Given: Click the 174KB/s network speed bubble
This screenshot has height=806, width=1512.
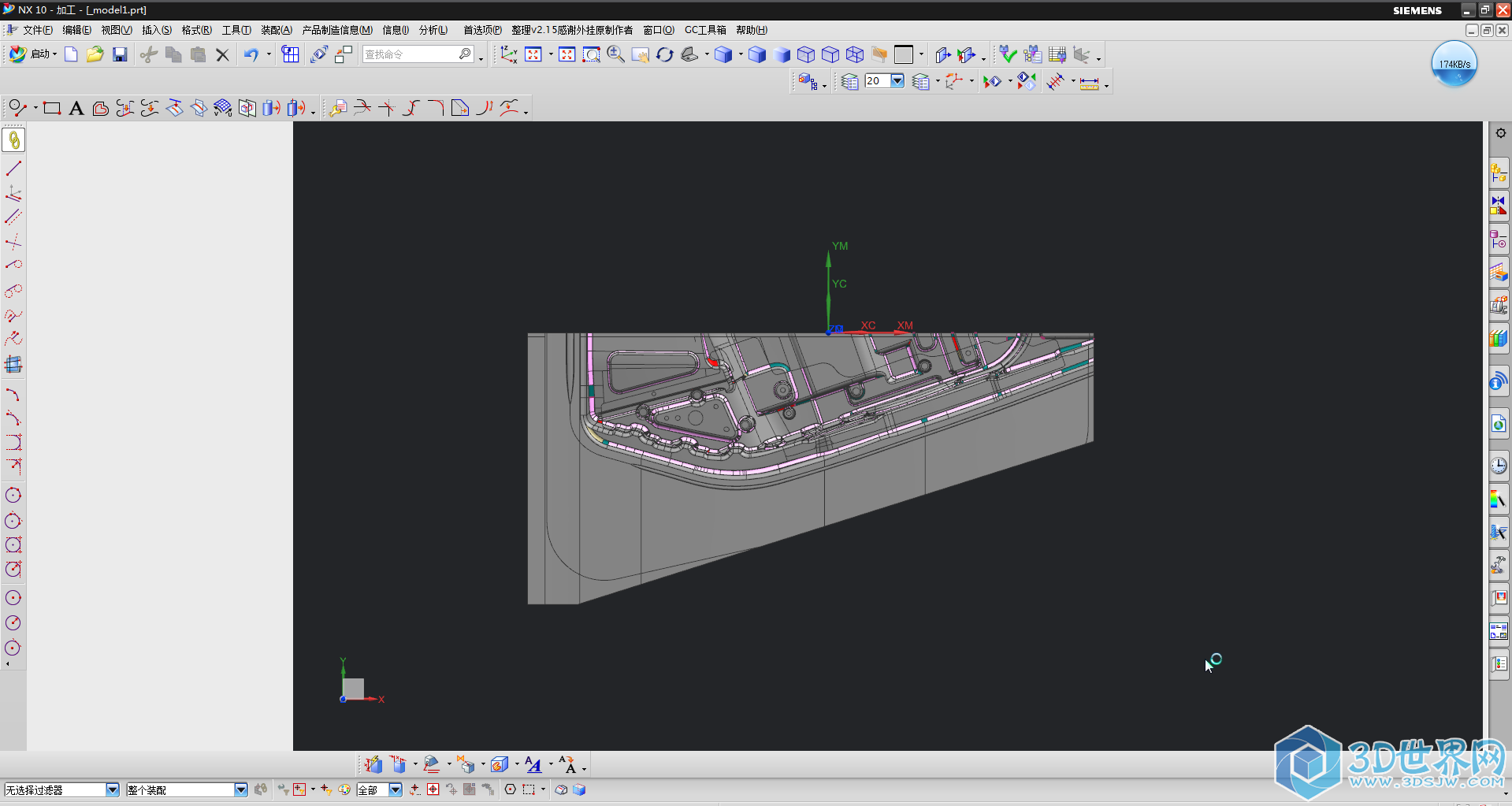Looking at the screenshot, I should coord(1454,64).
